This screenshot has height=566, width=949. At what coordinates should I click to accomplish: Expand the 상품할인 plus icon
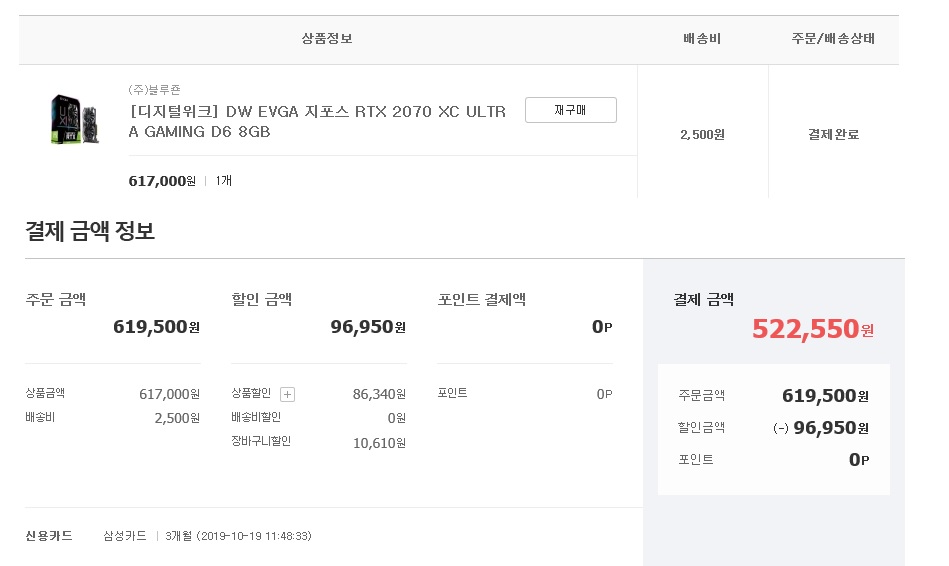point(287,394)
